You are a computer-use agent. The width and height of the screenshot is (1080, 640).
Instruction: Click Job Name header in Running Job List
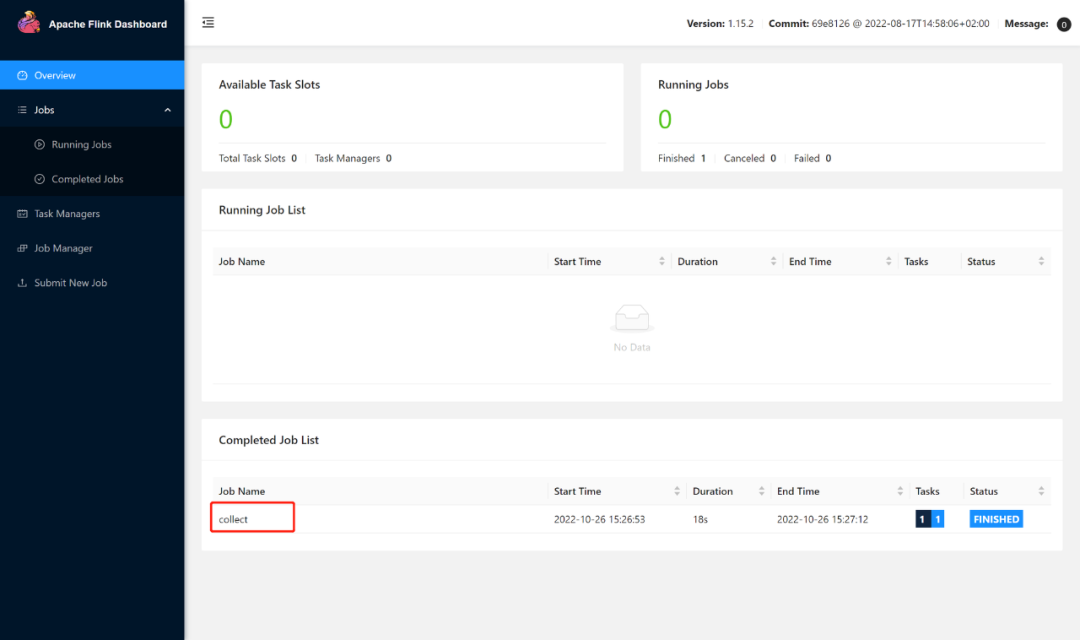[242, 261]
